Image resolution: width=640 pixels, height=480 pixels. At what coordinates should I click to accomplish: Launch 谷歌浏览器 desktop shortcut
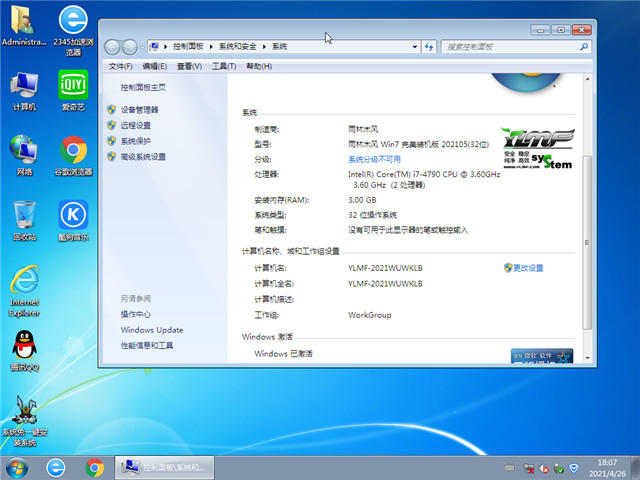click(x=73, y=156)
